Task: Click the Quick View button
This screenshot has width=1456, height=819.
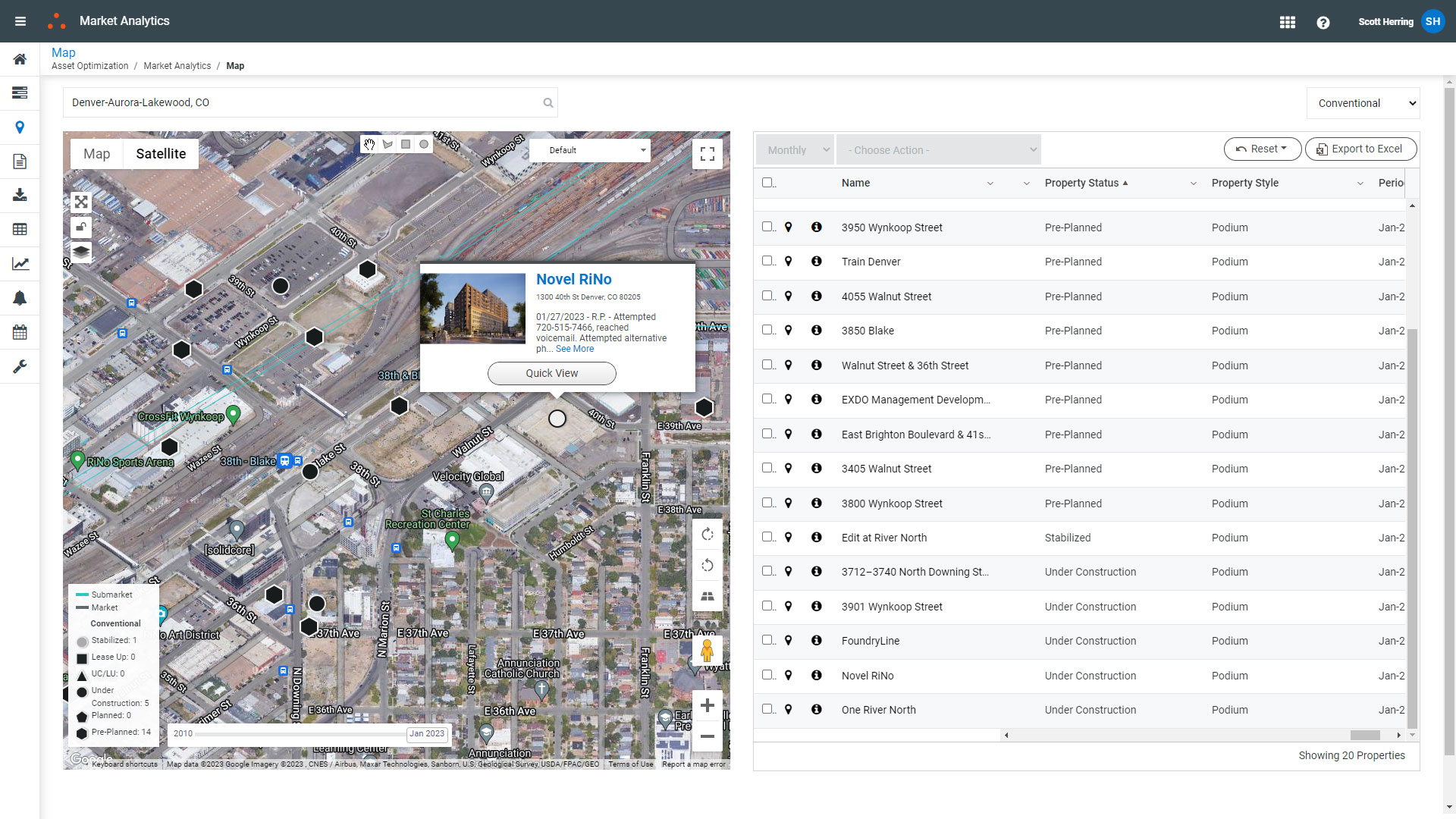Action: point(551,373)
